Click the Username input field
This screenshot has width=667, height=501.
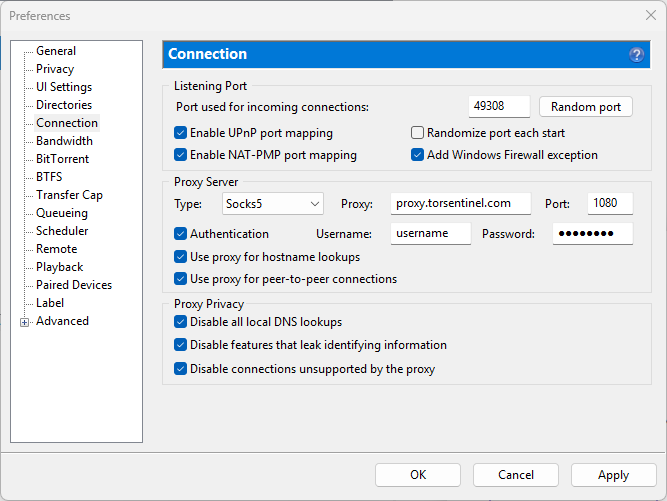[x=430, y=233]
